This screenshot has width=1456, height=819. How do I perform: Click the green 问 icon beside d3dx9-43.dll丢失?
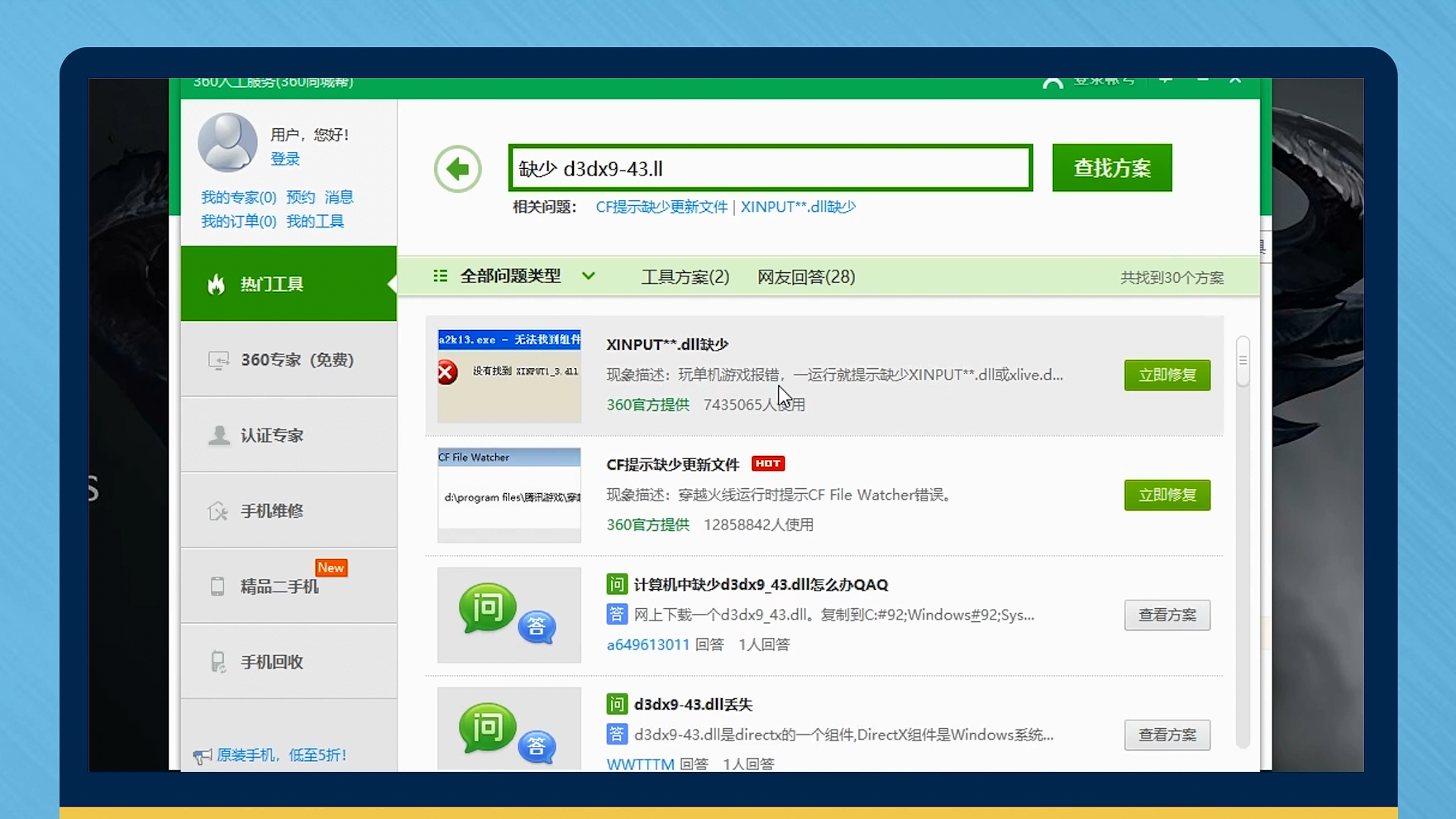tap(617, 704)
